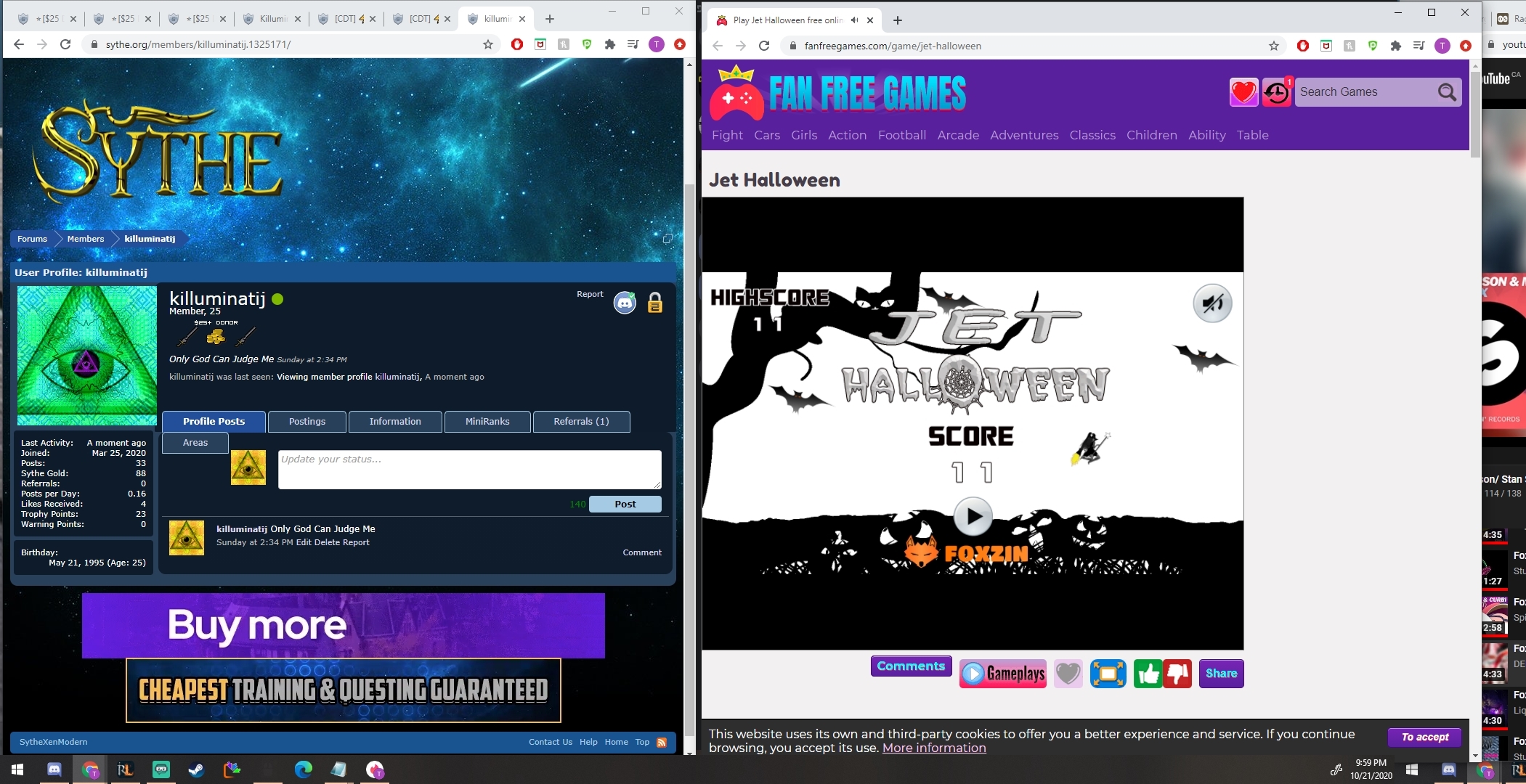1526x784 pixels.
Task: Click Edit on the Only God Can Judge Me post
Action: pyautogui.click(x=304, y=542)
